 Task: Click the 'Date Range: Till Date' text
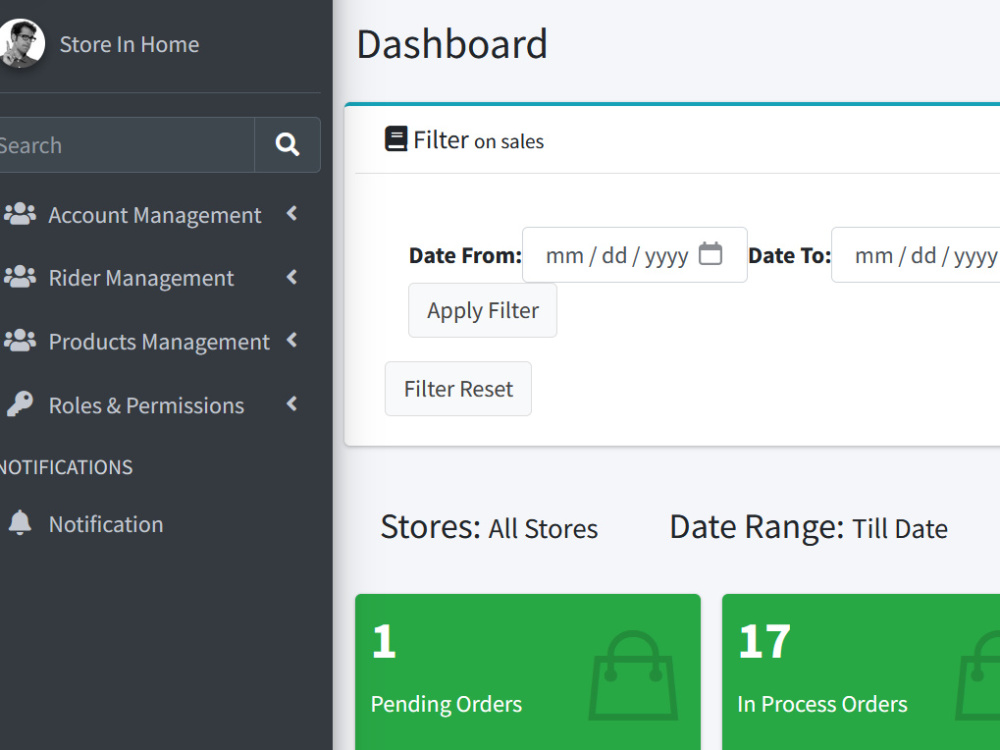(809, 527)
